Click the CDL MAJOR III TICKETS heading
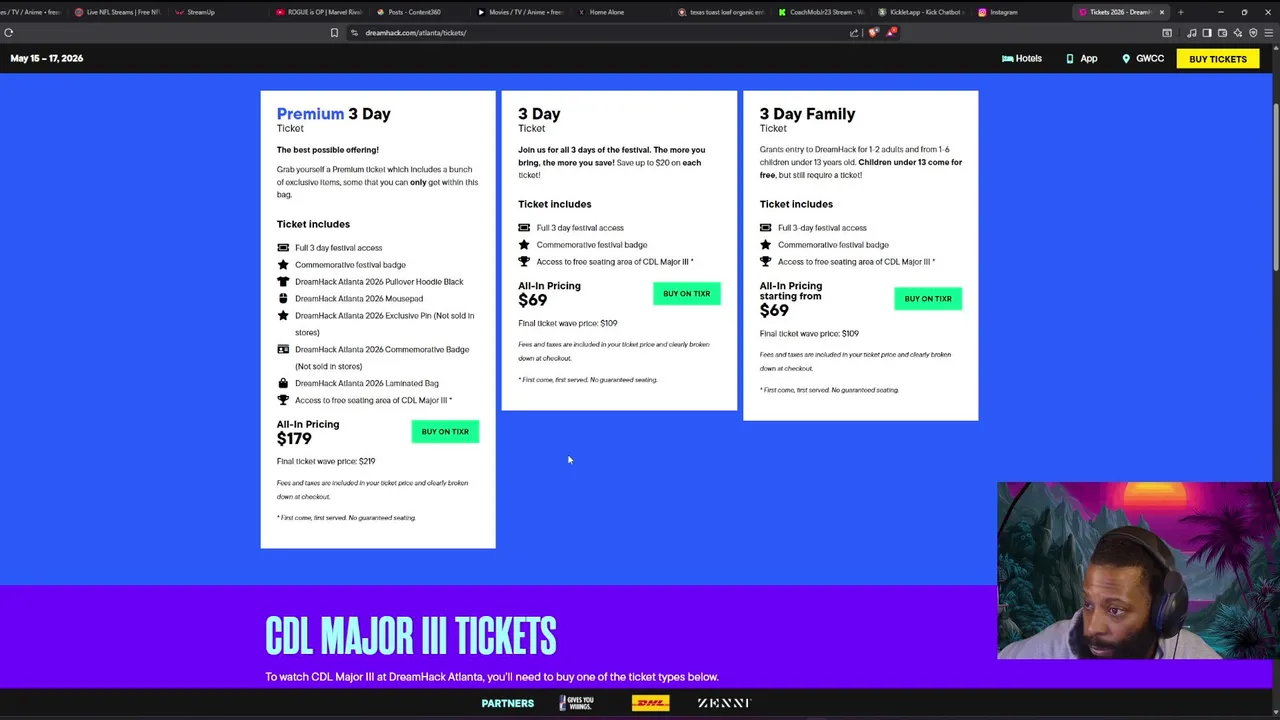The height and width of the screenshot is (720, 1280). pos(411,636)
